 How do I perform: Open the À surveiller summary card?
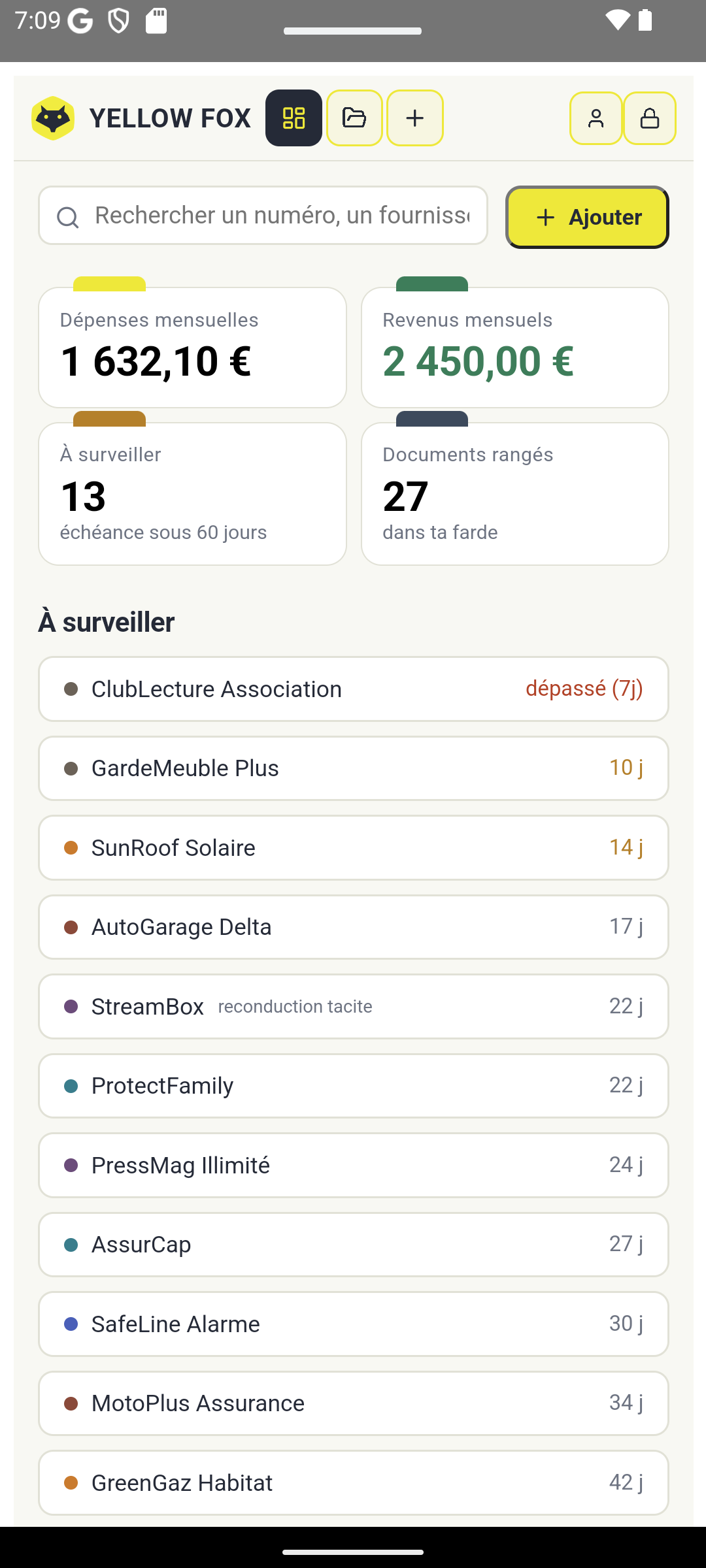point(192,493)
